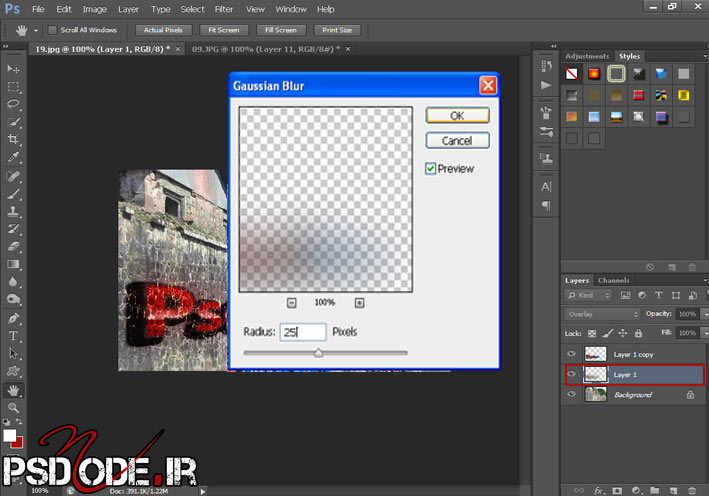Open the History panel icon

point(546,67)
